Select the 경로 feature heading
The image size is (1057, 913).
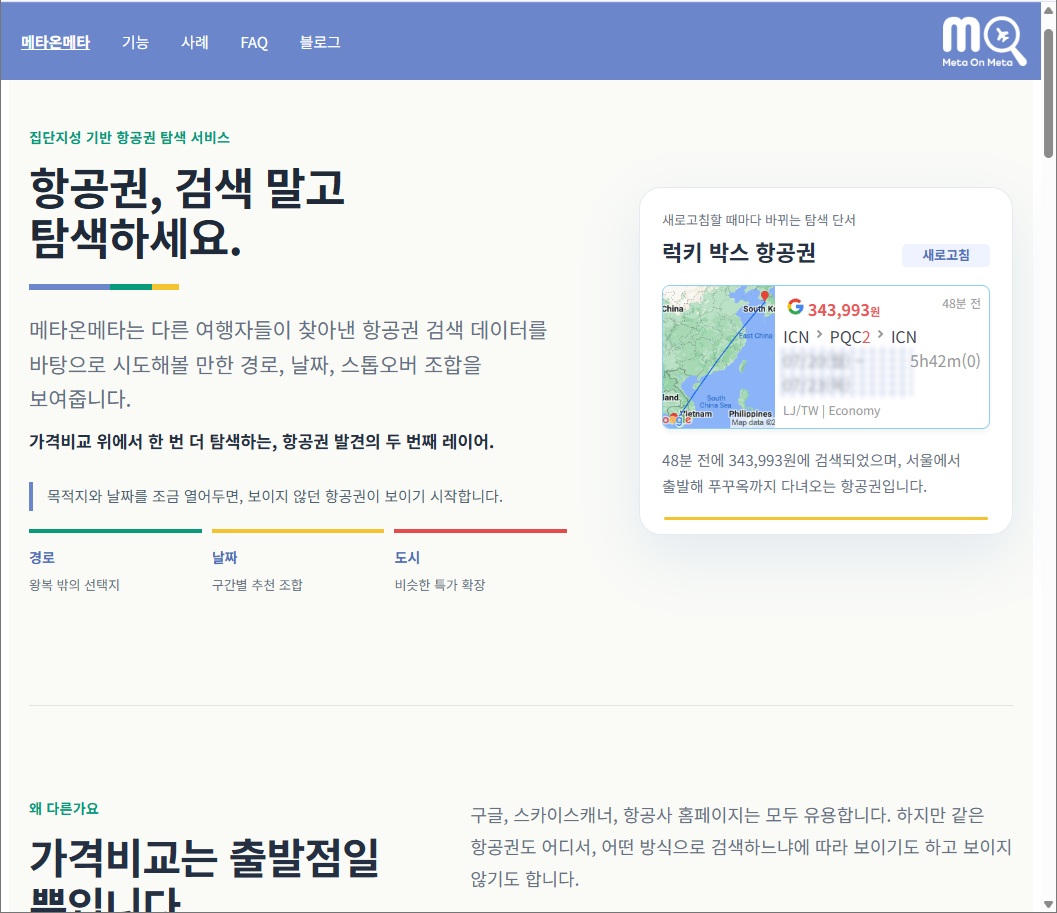click(42, 558)
